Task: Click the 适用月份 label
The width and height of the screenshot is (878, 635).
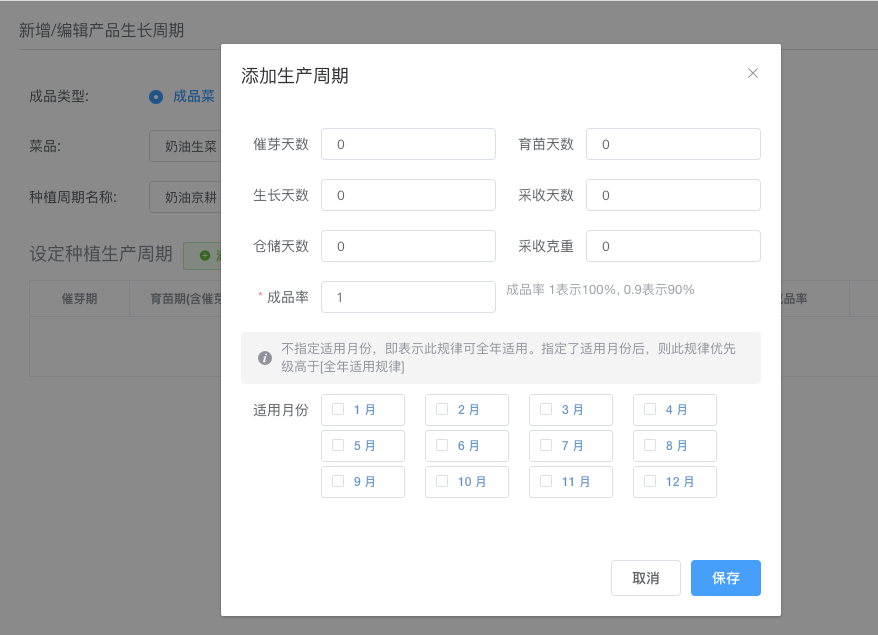Action: tap(281, 410)
